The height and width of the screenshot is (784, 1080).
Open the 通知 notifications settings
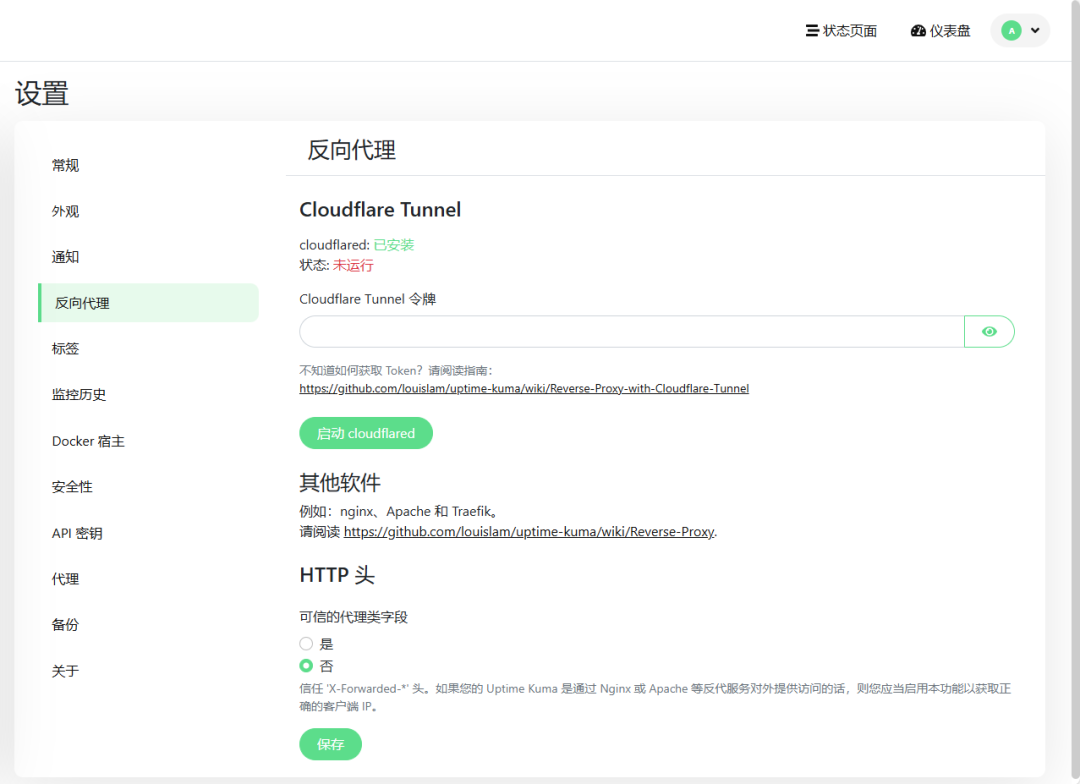pyautogui.click(x=66, y=257)
